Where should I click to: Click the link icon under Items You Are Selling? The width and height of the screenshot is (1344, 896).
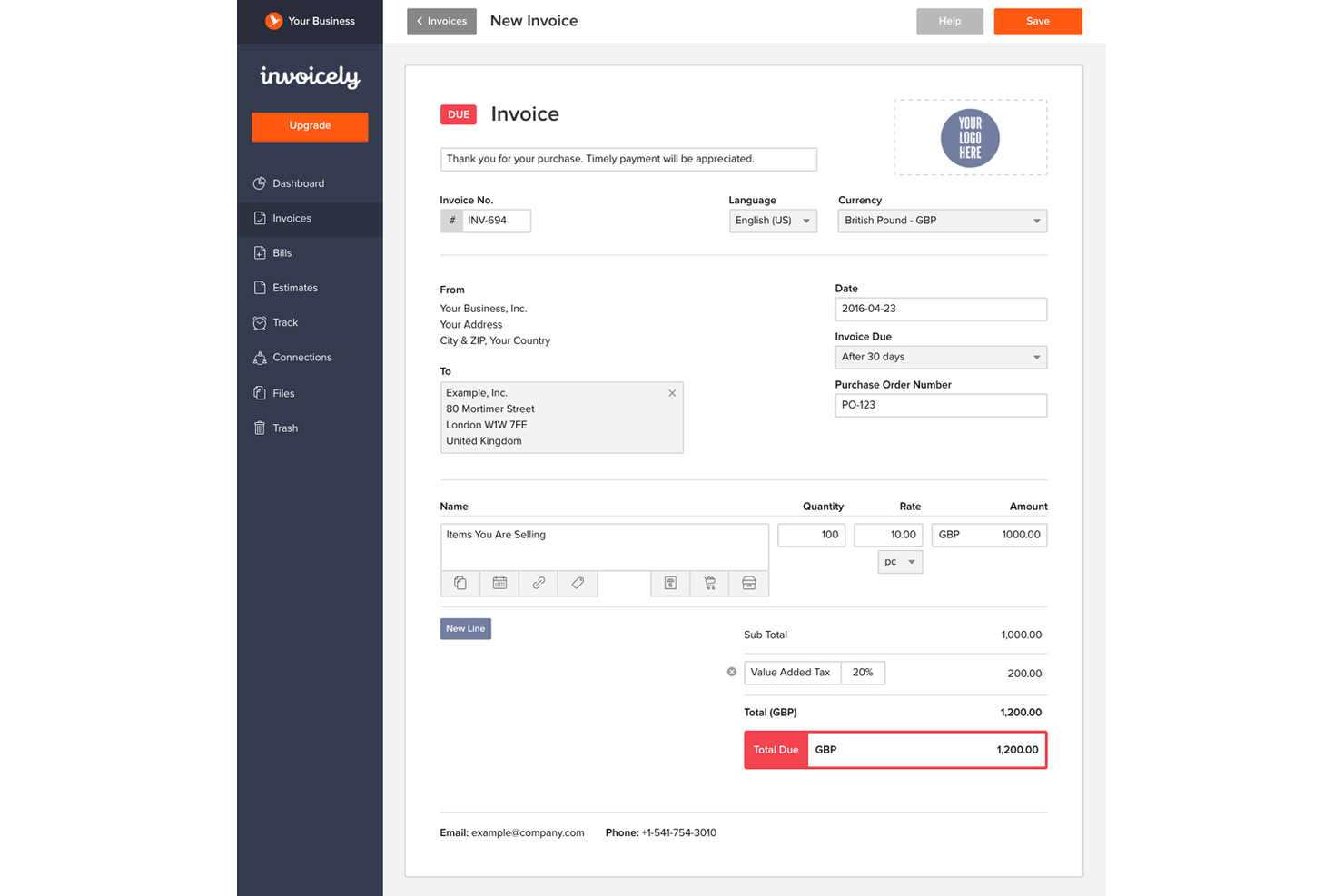[x=538, y=583]
